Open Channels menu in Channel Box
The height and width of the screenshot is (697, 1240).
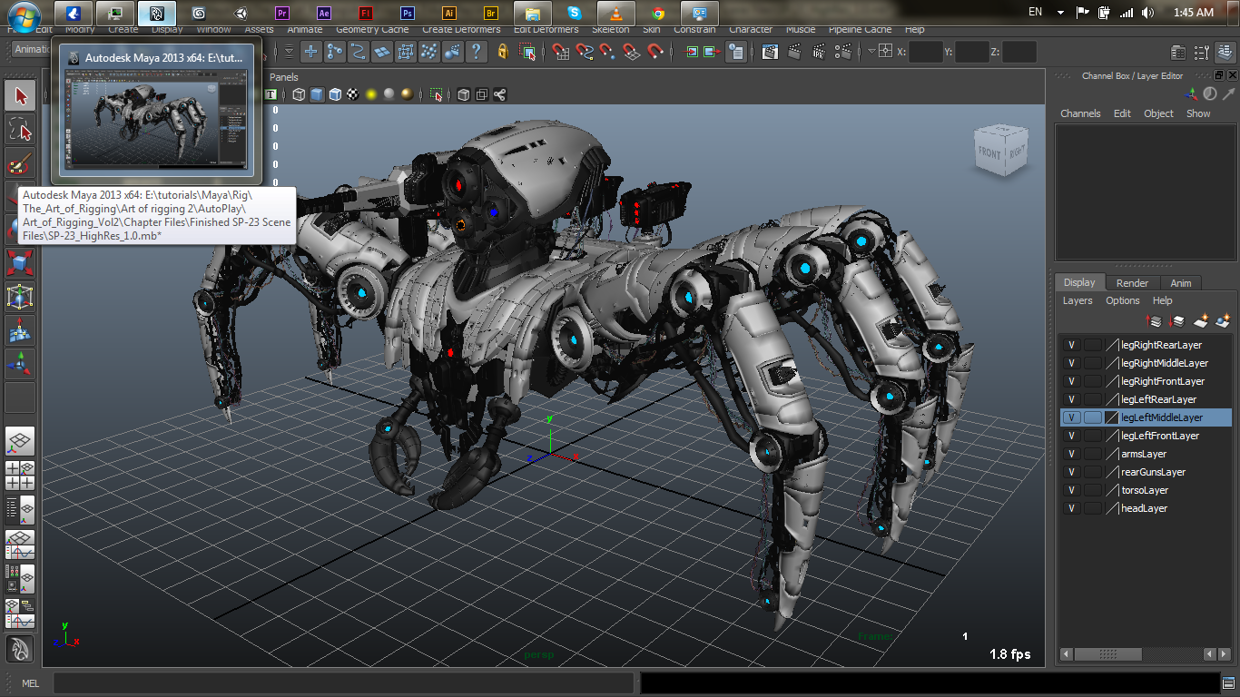coord(1080,114)
